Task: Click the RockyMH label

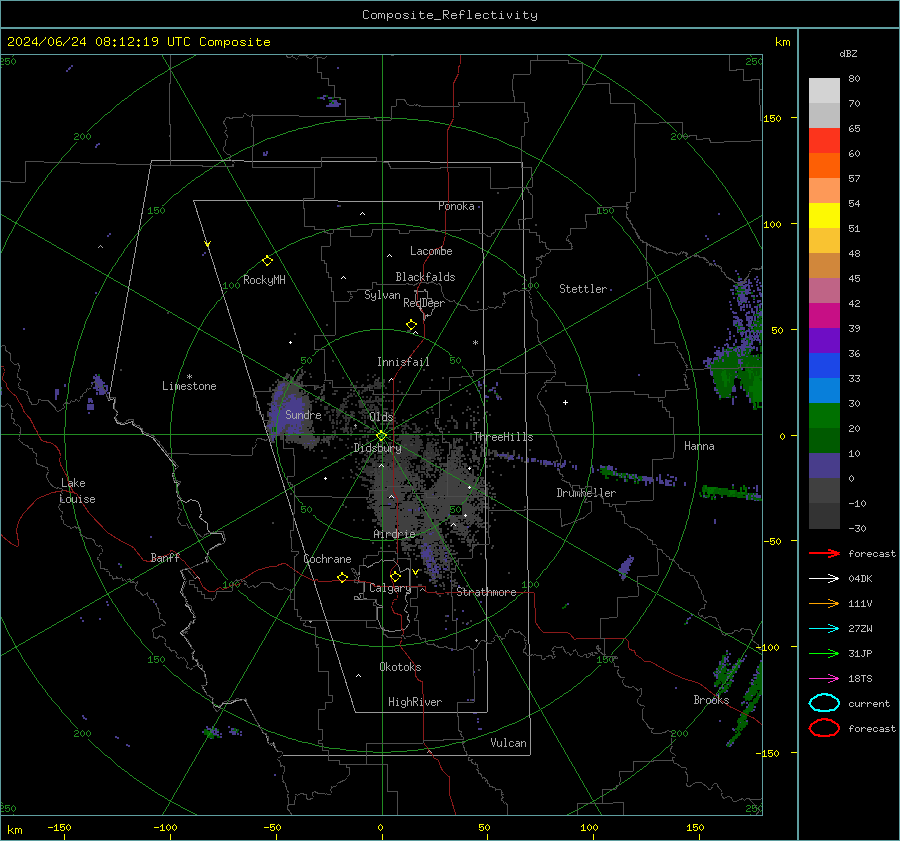Action: tap(264, 280)
